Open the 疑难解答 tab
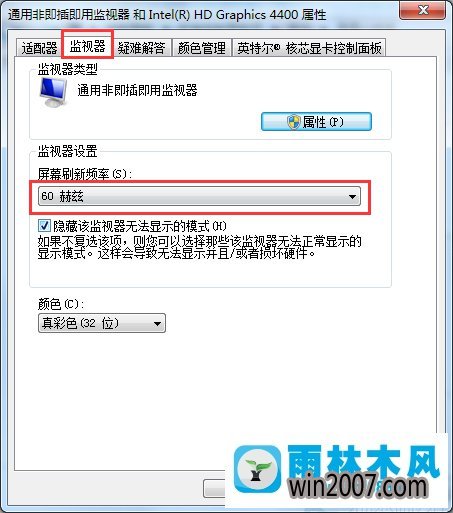 click(141, 48)
